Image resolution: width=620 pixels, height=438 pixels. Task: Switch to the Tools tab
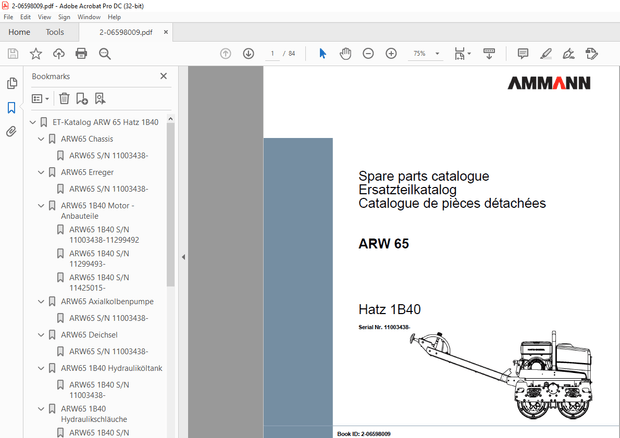pyautogui.click(x=55, y=32)
